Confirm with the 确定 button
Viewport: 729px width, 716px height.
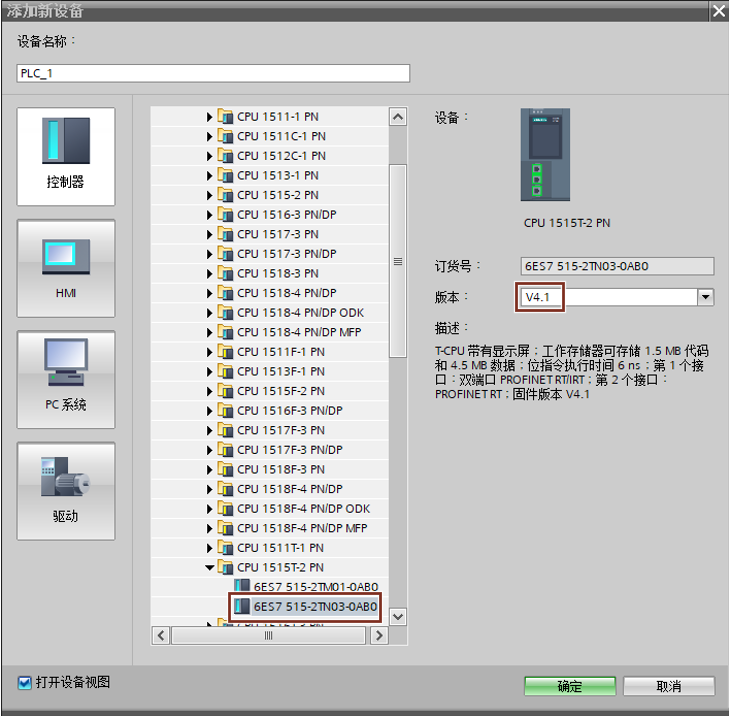[570, 686]
